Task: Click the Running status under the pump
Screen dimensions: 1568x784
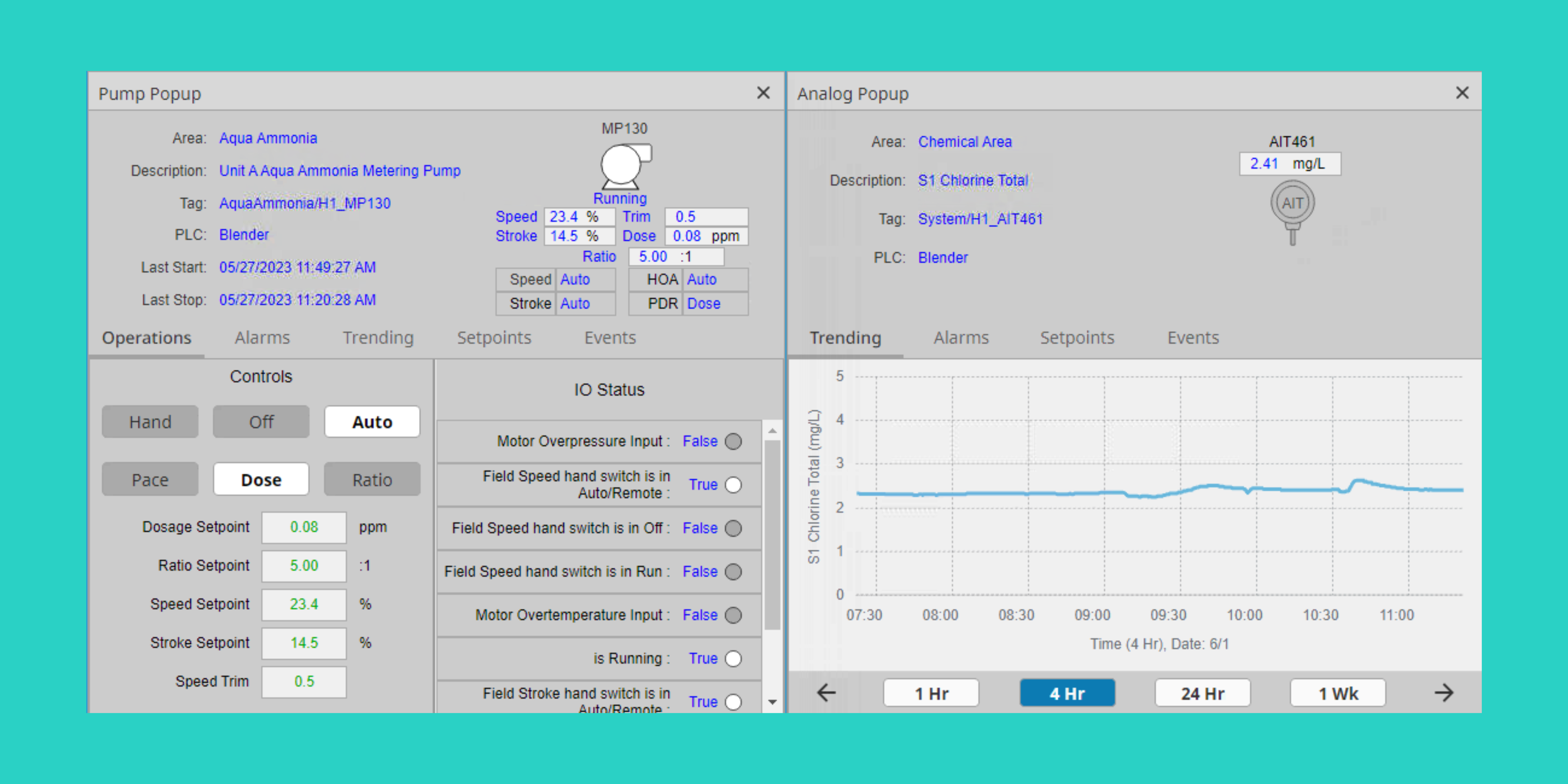Action: tap(620, 198)
